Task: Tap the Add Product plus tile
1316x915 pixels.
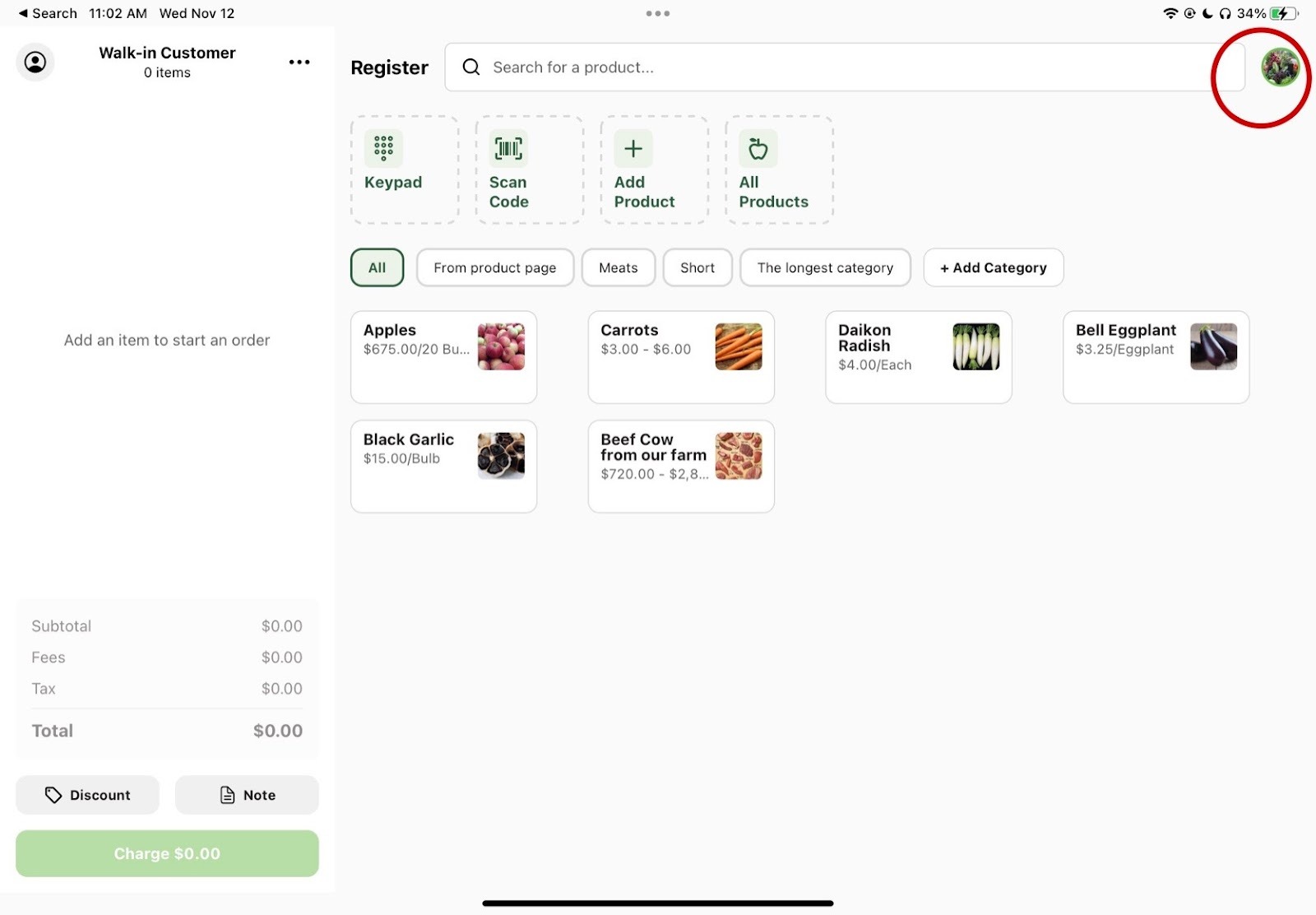Action: coord(654,170)
